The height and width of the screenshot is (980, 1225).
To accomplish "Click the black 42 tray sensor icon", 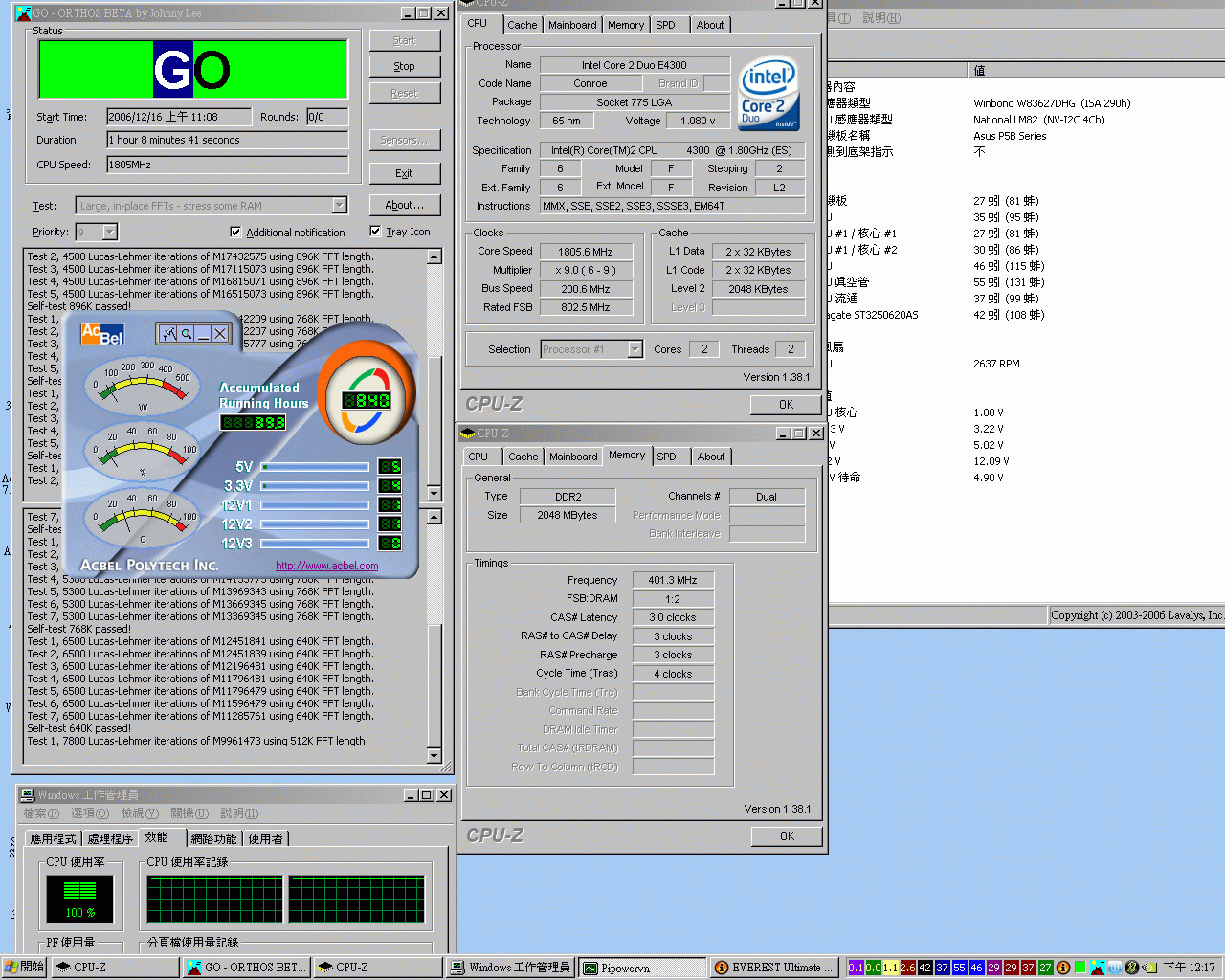I will pos(925,968).
